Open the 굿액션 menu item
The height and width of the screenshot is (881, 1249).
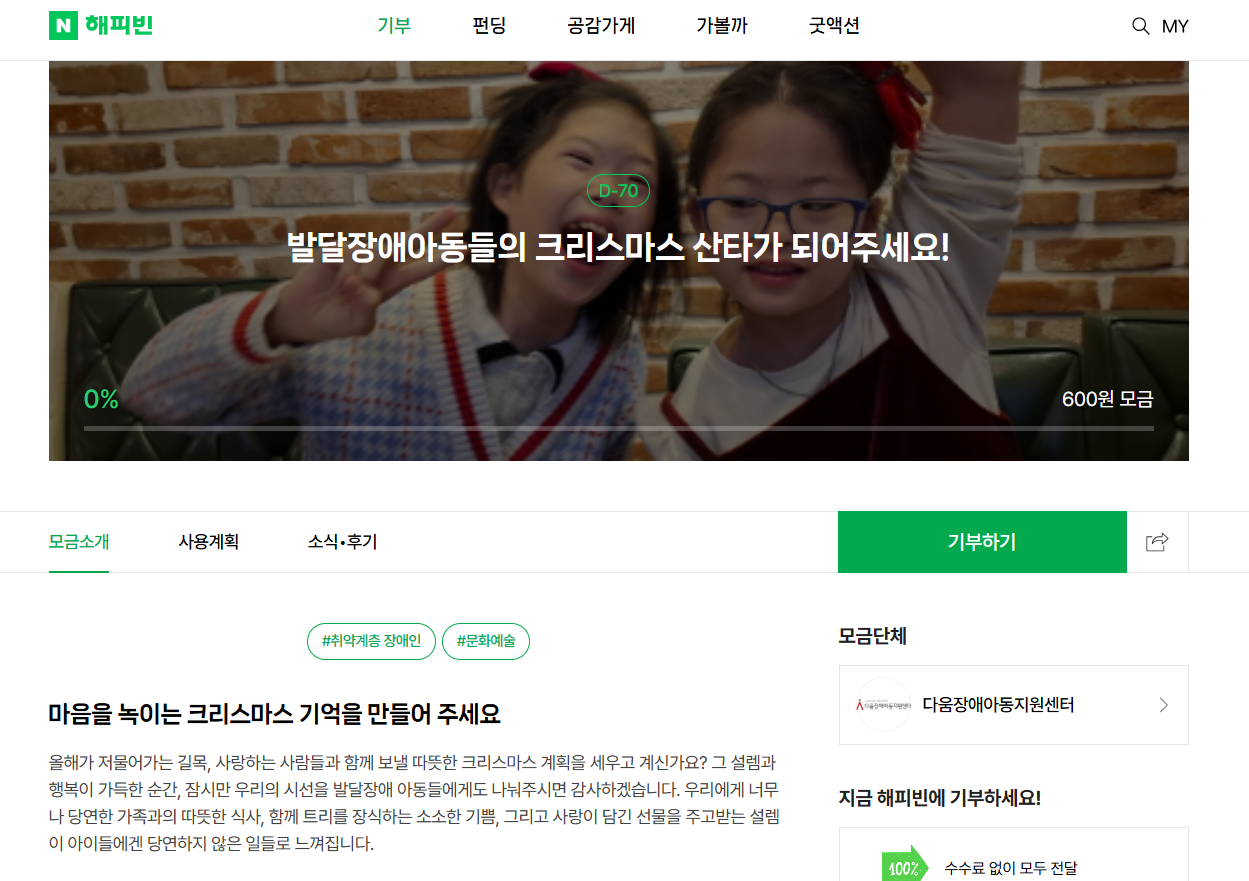[834, 26]
